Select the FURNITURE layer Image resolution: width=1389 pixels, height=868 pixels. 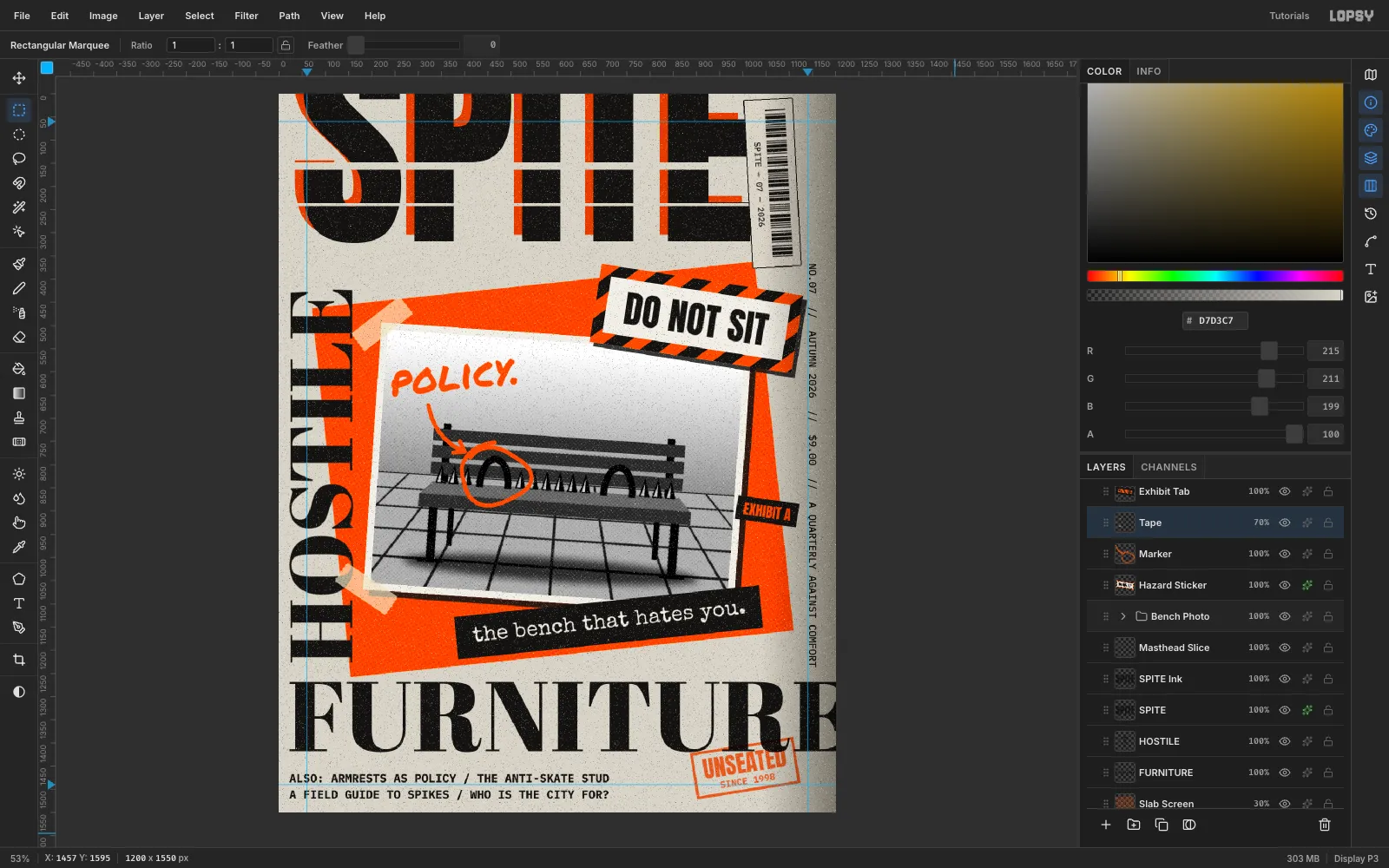point(1215,773)
